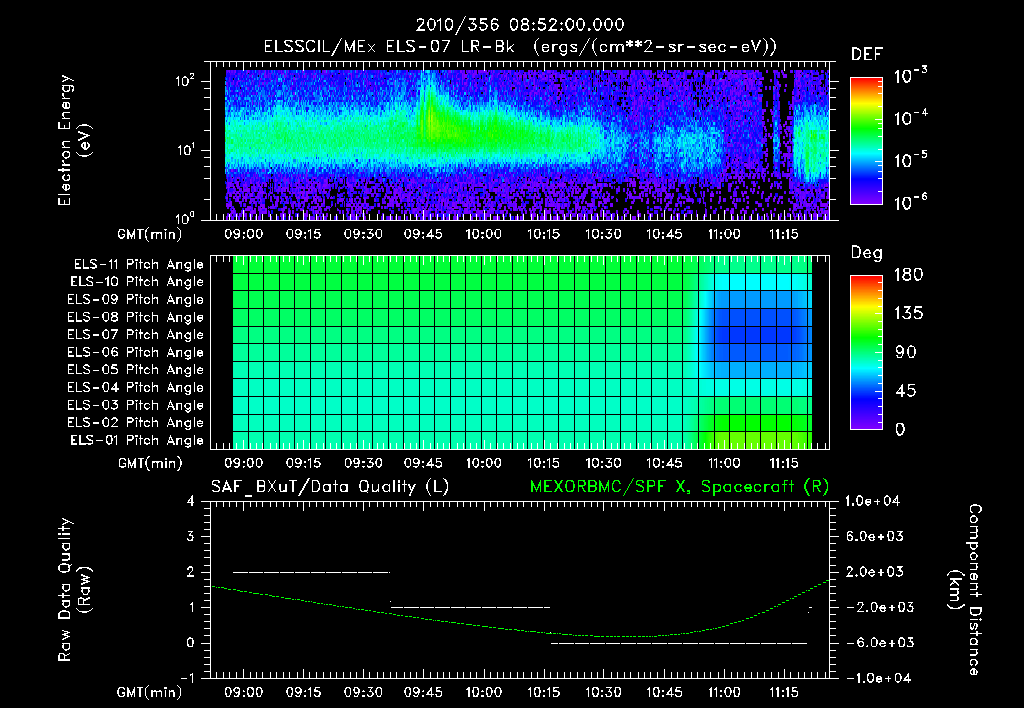
Task: Click the 10^0 electron energy tick label
Action: [185, 217]
